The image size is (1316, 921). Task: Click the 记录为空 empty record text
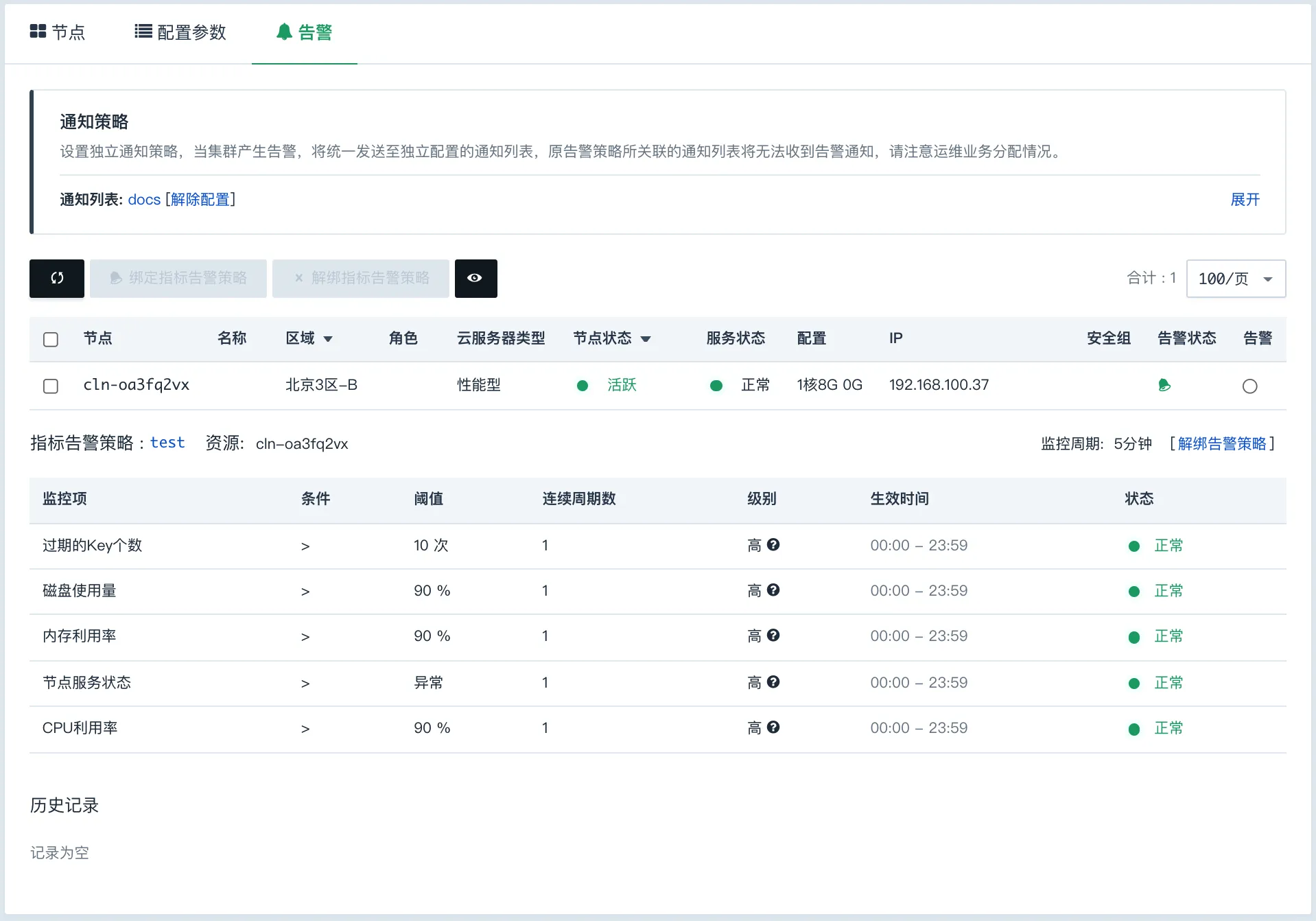[60, 853]
